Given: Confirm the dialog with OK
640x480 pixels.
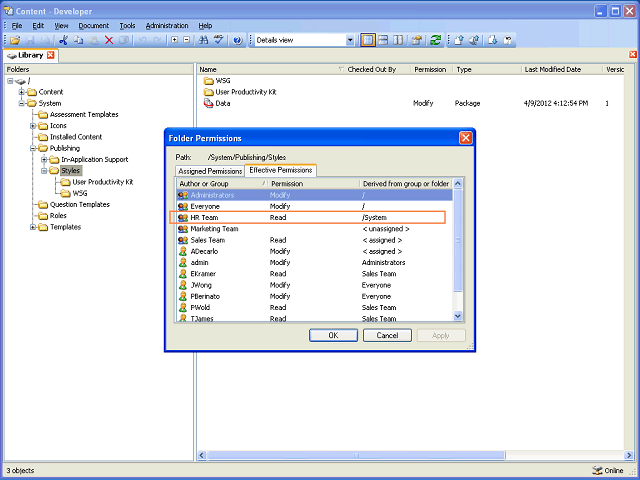Looking at the screenshot, I should 333,335.
